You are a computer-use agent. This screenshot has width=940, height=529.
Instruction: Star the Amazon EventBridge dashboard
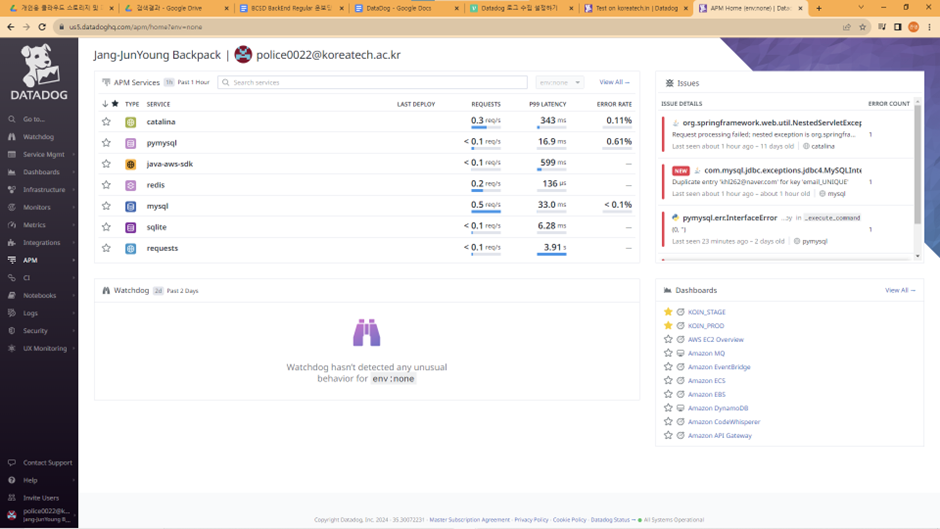coord(668,367)
